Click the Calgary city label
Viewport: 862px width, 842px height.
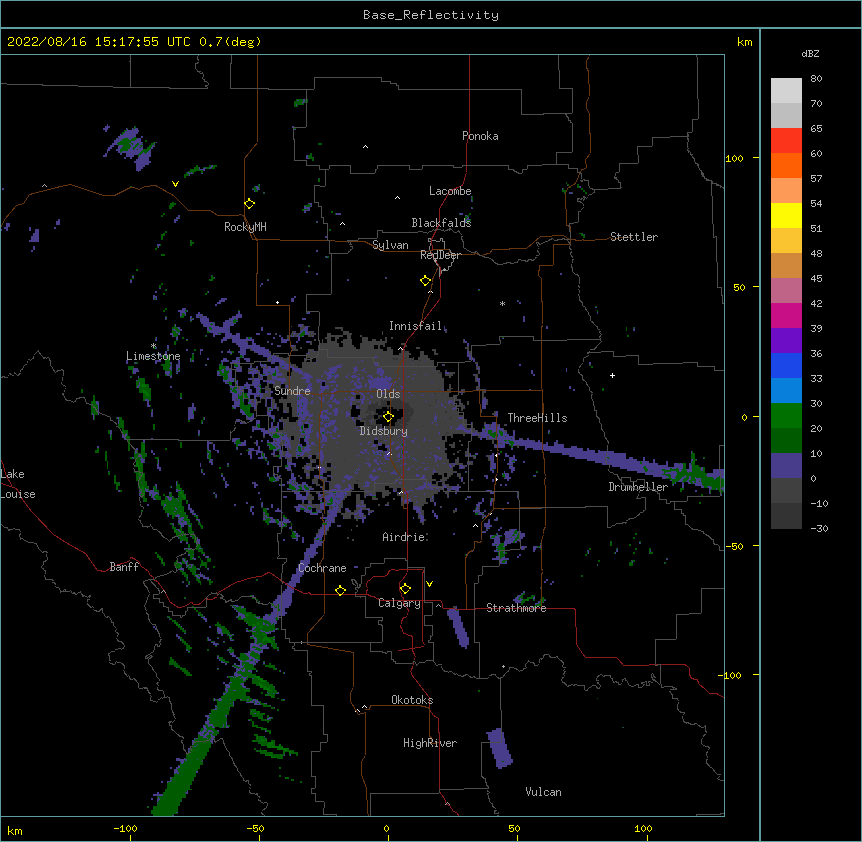(x=399, y=603)
